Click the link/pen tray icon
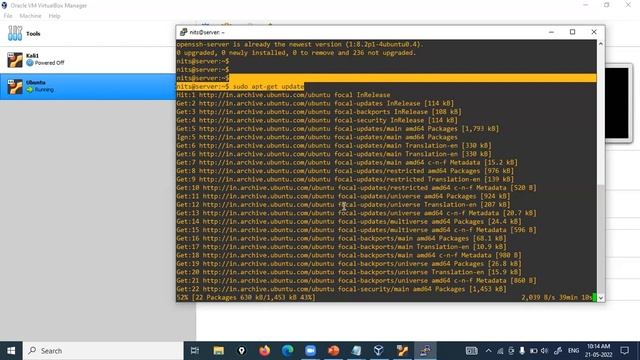Screen dimensions: 640x360 click(x=558, y=351)
